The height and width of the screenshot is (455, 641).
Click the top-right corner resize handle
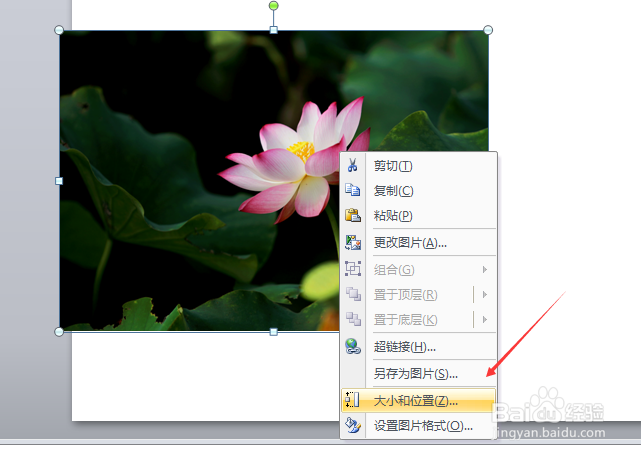pos(488,30)
